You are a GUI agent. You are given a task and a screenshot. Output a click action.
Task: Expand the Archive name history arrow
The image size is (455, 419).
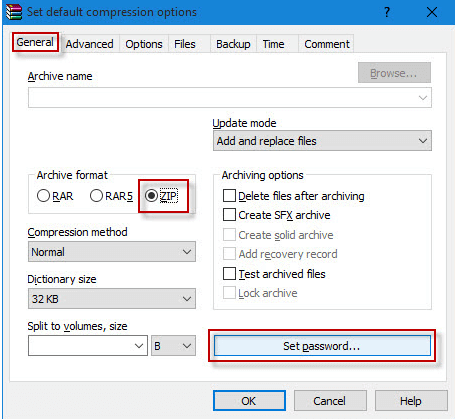coord(423,98)
